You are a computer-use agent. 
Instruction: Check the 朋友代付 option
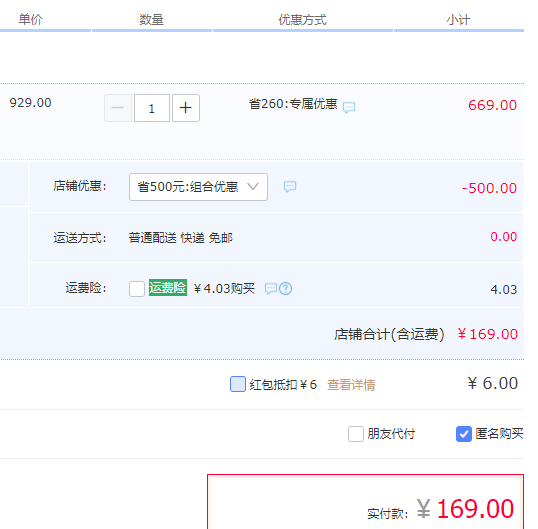click(x=356, y=434)
